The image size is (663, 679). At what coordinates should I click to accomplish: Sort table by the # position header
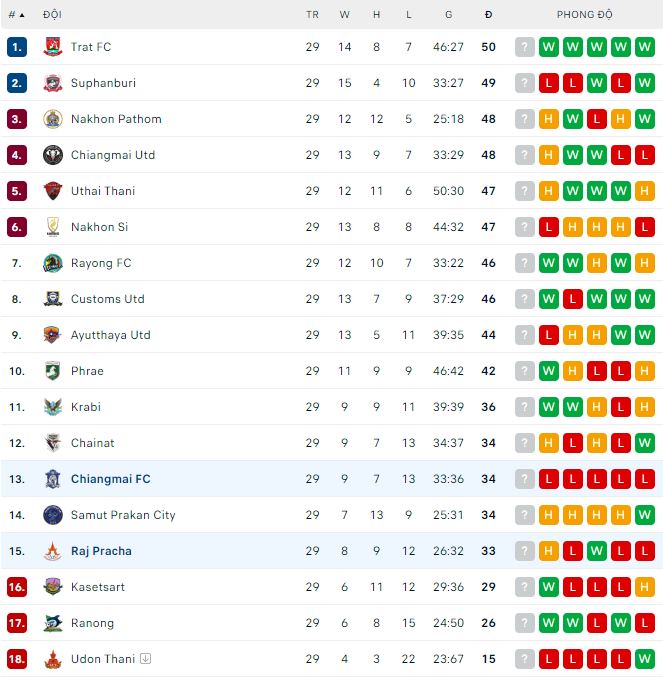click(15, 15)
